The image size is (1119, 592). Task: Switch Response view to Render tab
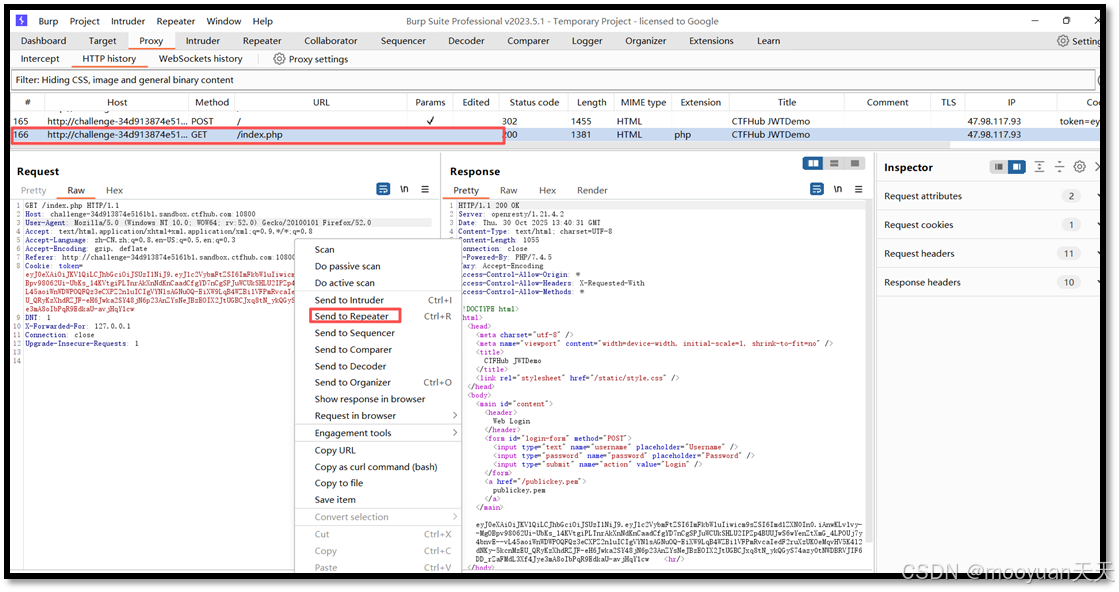[x=592, y=190]
